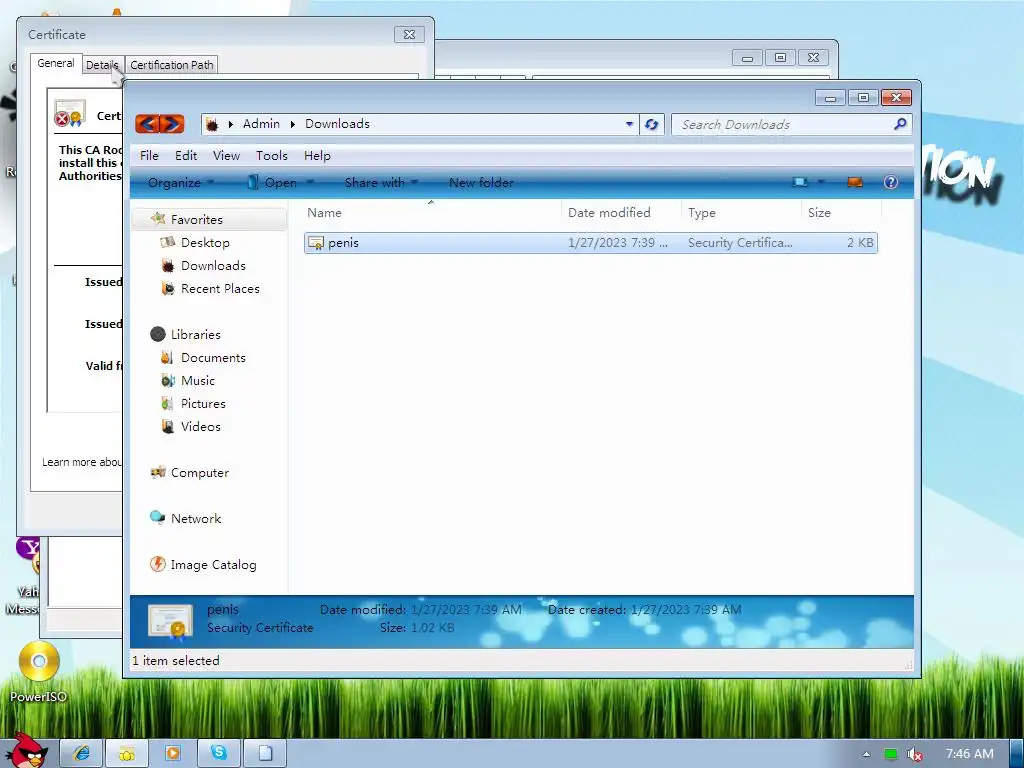
Task: Switch to the Details tab in Certificate
Action: 103,65
